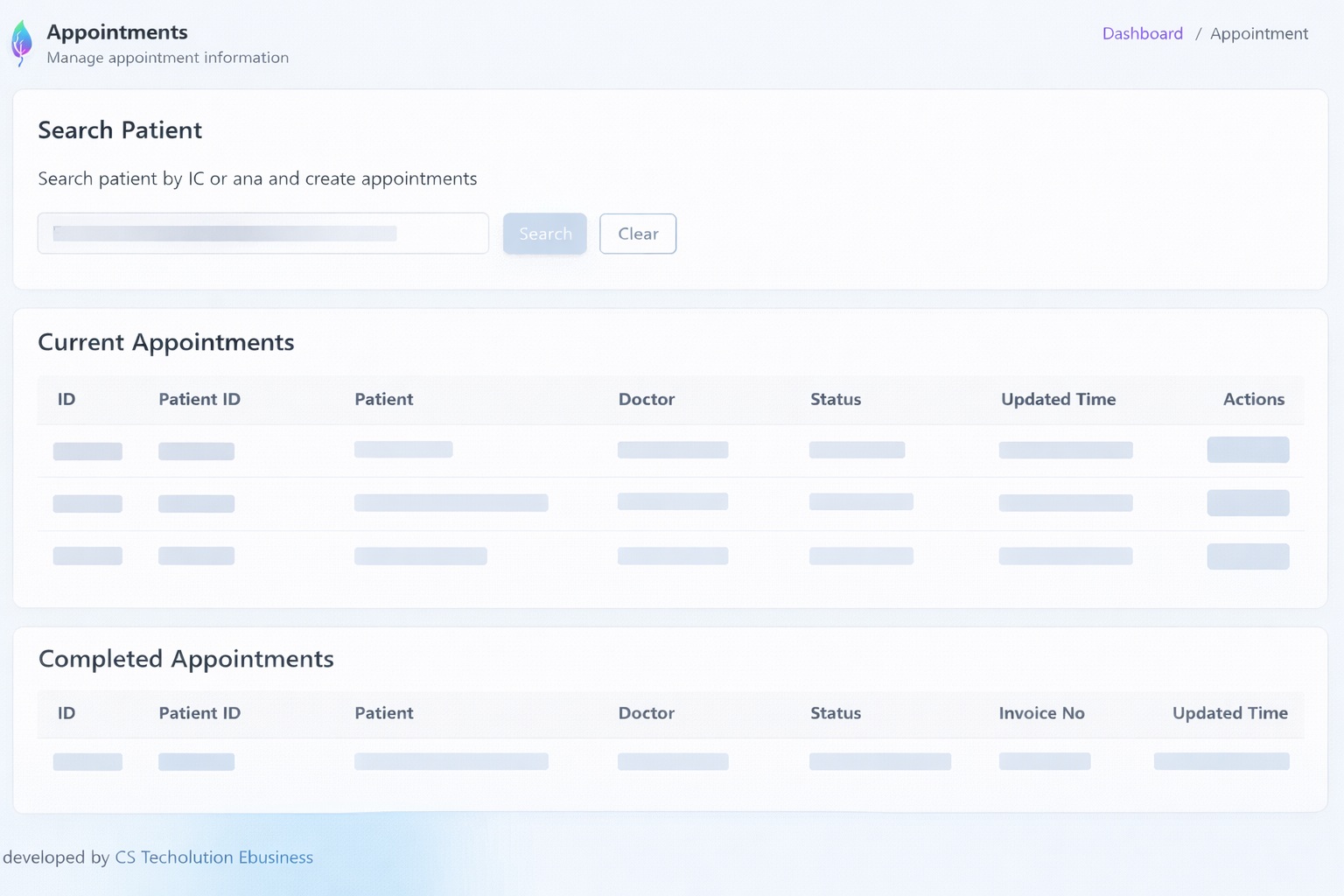
Task: Click third row action button in Current Appointments
Action: coord(1247,556)
